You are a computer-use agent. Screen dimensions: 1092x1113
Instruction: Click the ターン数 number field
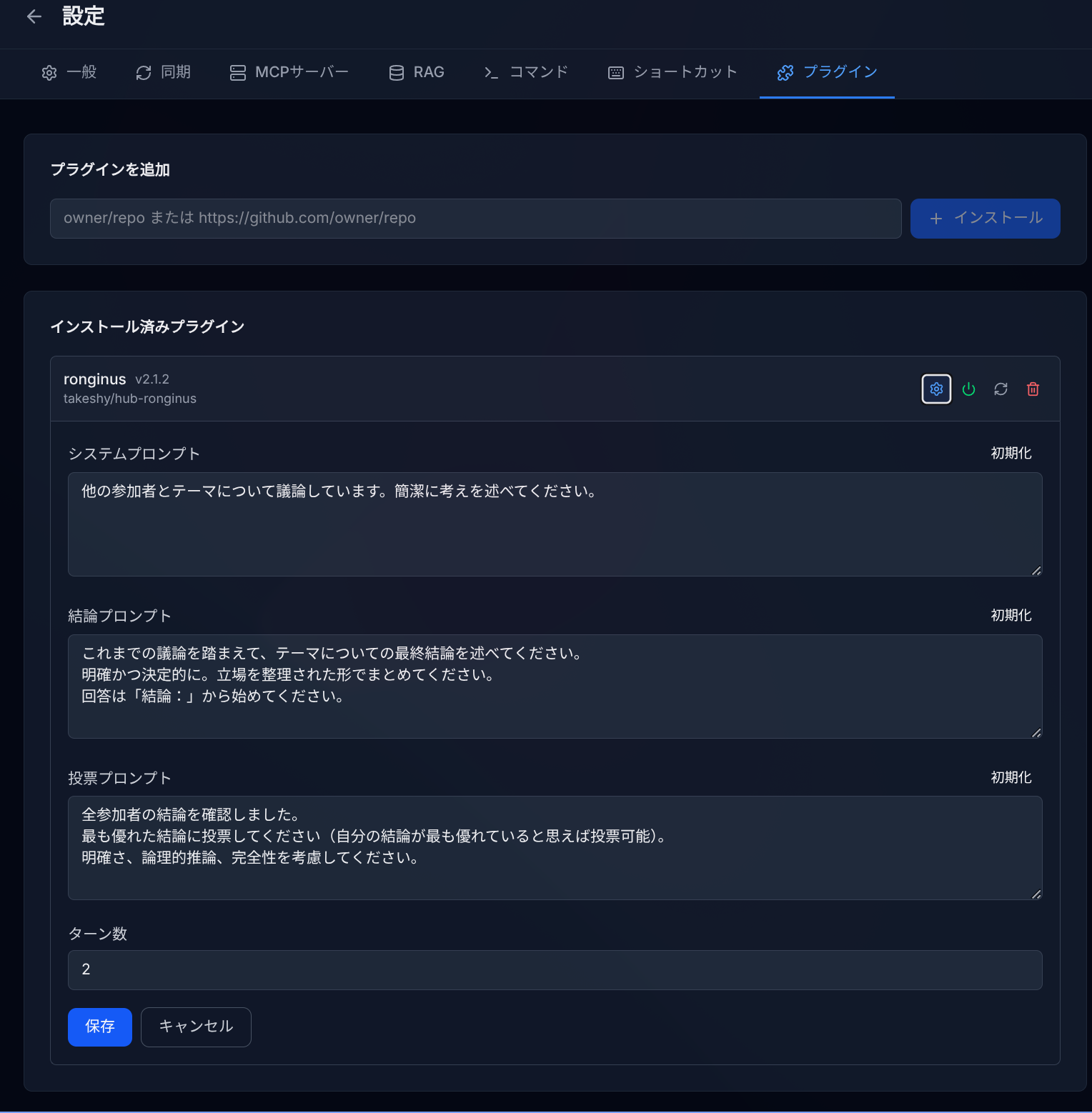pos(555,969)
